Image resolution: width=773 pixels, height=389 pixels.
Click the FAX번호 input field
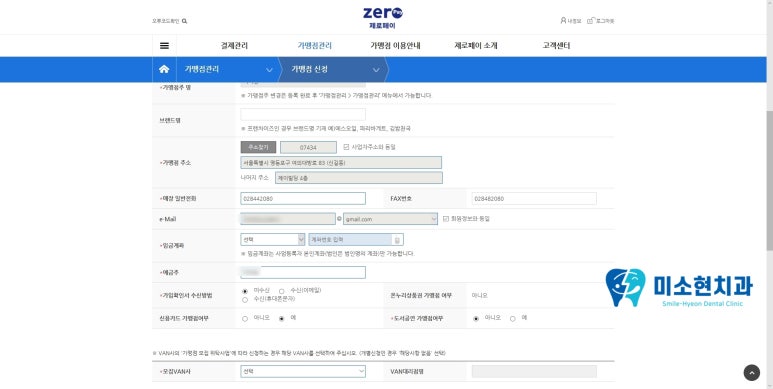point(534,198)
